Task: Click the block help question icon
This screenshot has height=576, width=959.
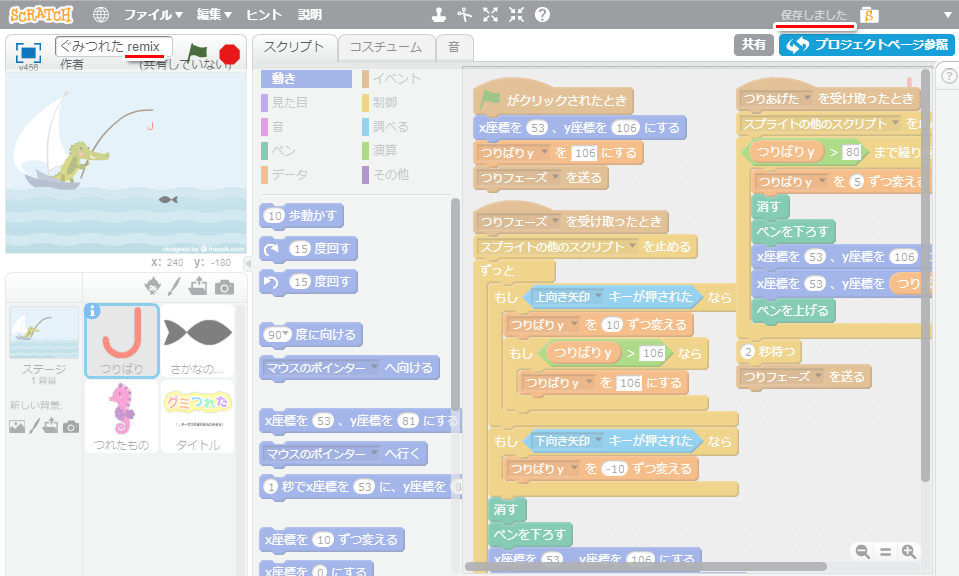Action: click(542, 15)
